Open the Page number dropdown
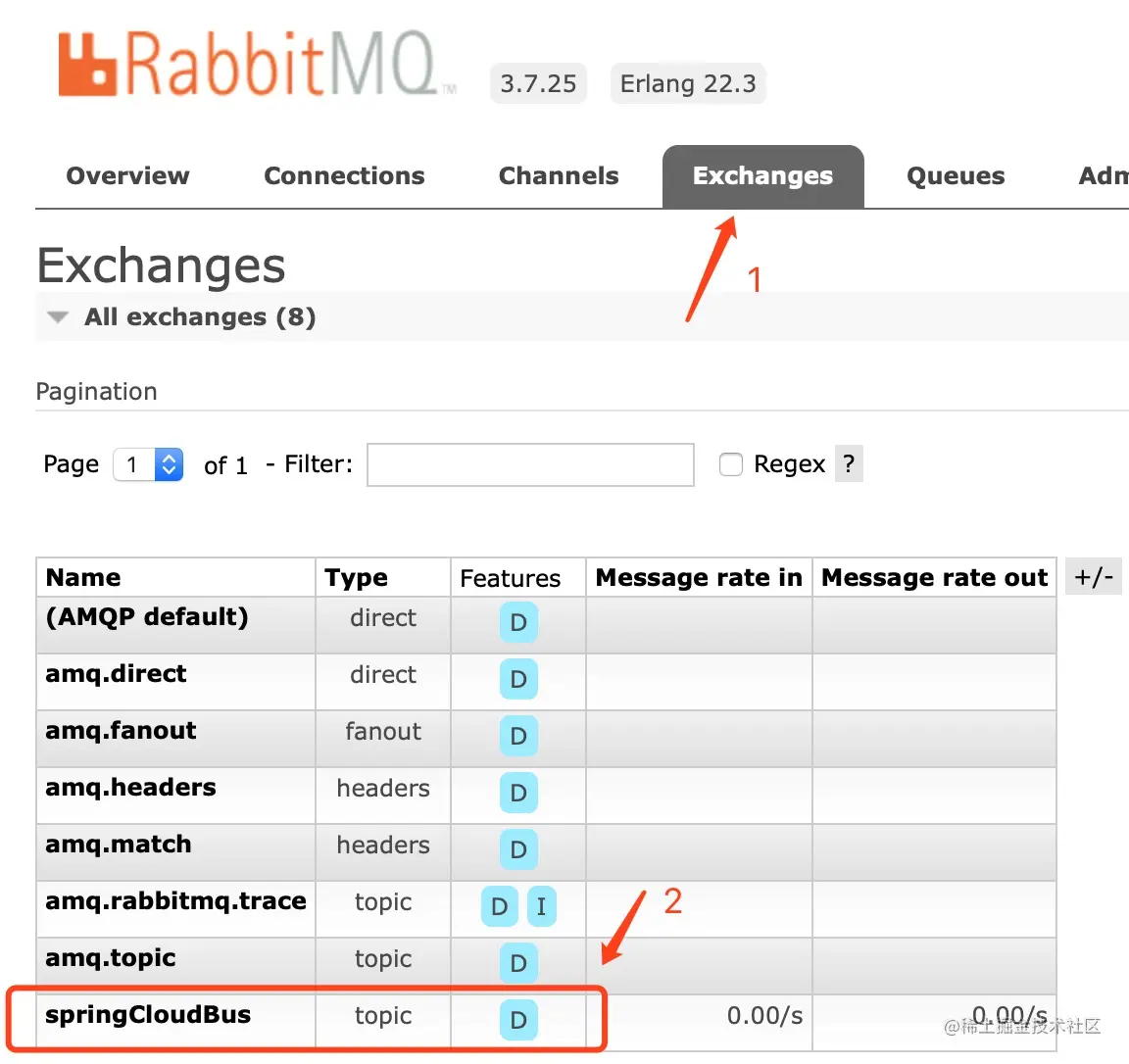Image resolution: width=1129 pixels, height=1064 pixels. click(x=148, y=464)
